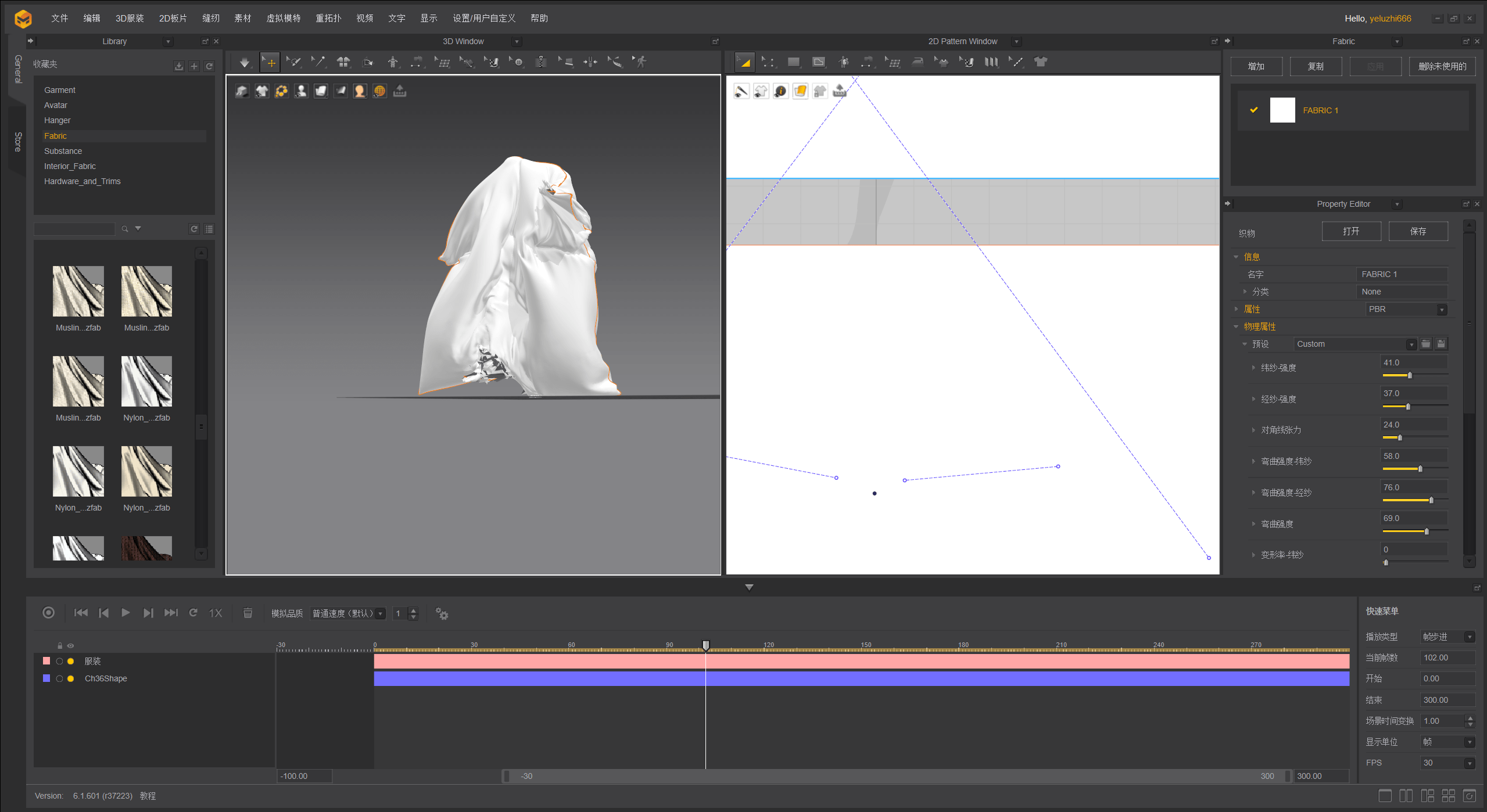The image size is (1487, 812).
Task: Open the PBR material type dropdown
Action: (1441, 310)
